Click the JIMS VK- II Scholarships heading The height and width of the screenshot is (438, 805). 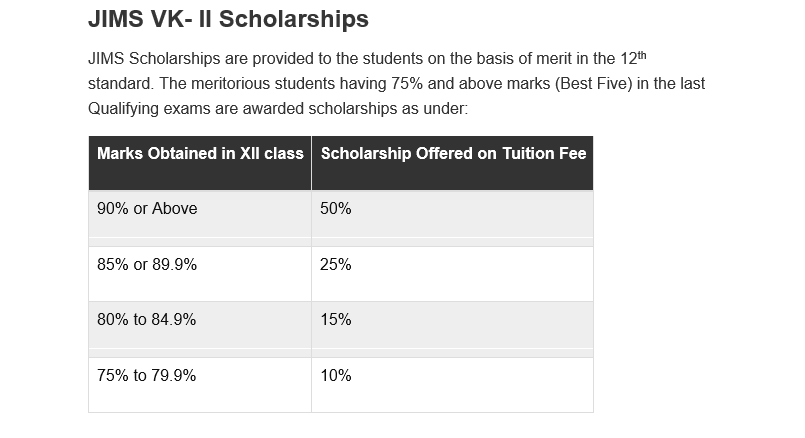click(x=228, y=19)
